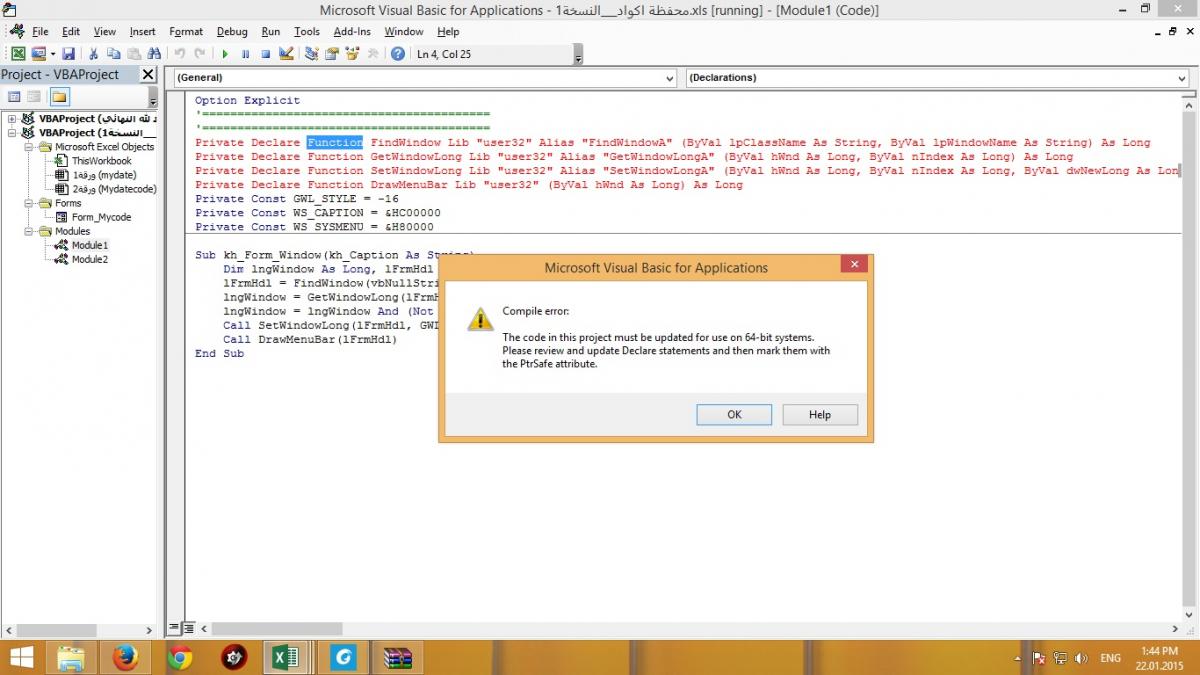Click the Cut scissors icon
This screenshot has width=1200, height=675.
tap(93, 54)
